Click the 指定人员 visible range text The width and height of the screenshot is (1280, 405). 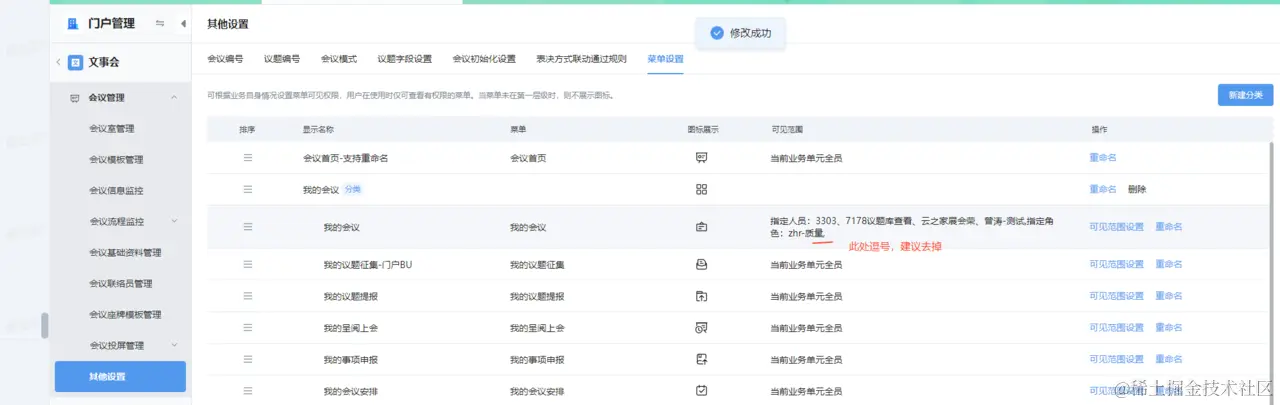[x=912, y=227]
